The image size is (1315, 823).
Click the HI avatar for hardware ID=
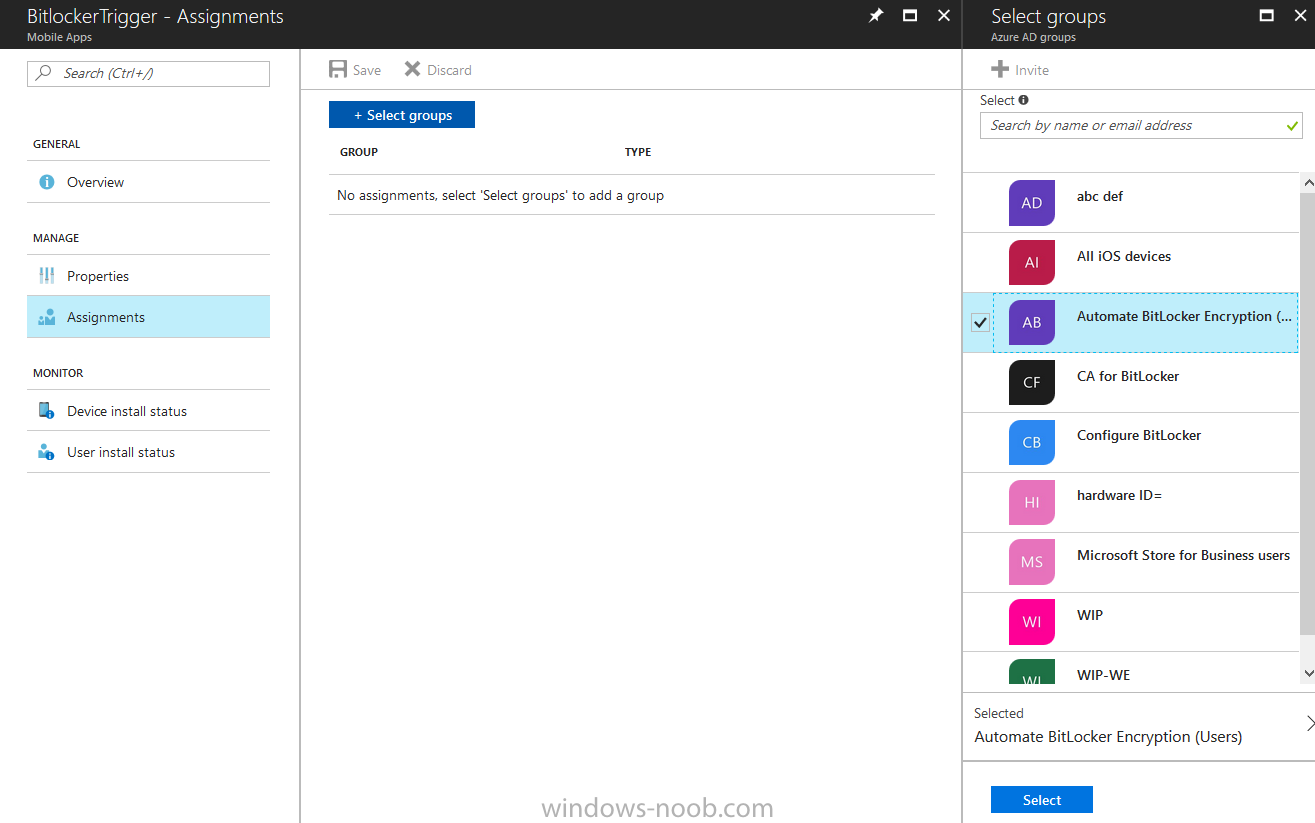pyautogui.click(x=1032, y=502)
